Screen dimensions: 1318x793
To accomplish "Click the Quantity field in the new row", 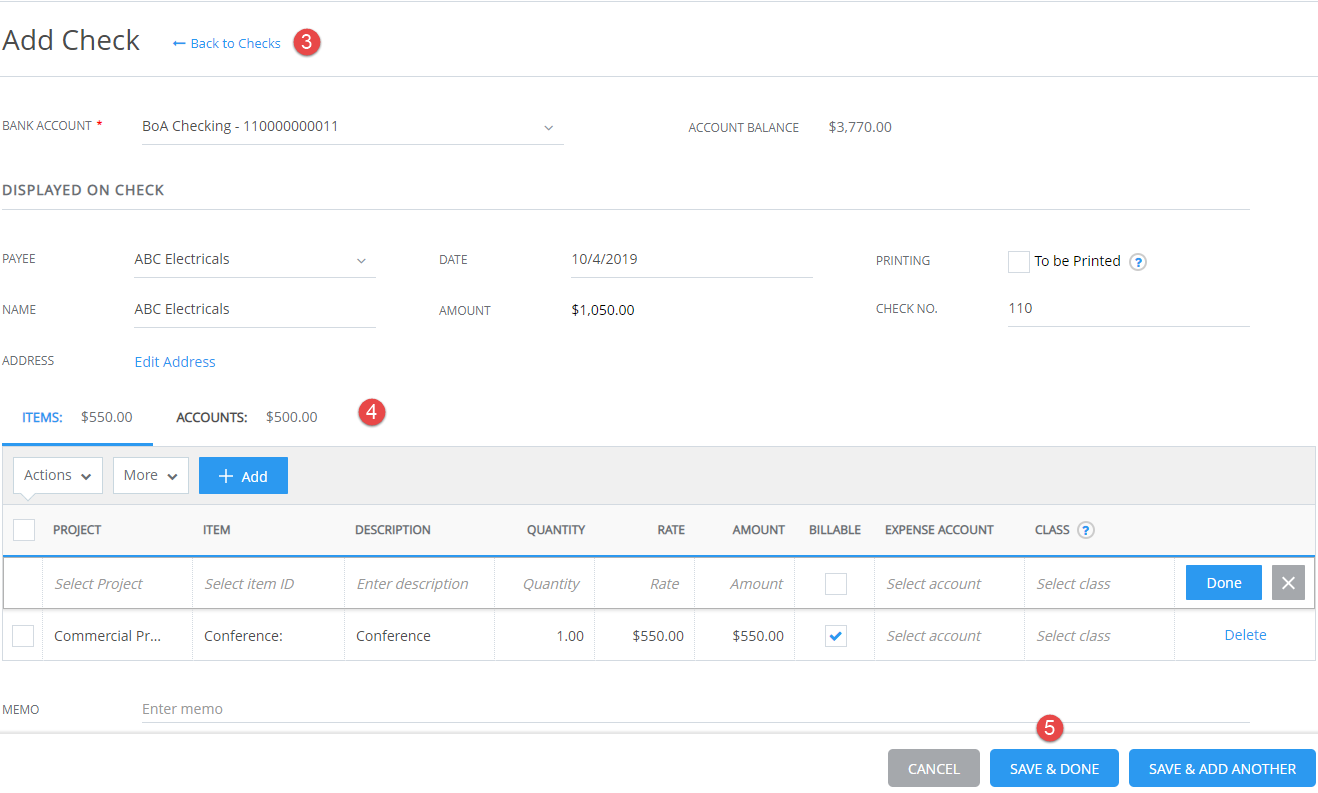I will tap(544, 584).
